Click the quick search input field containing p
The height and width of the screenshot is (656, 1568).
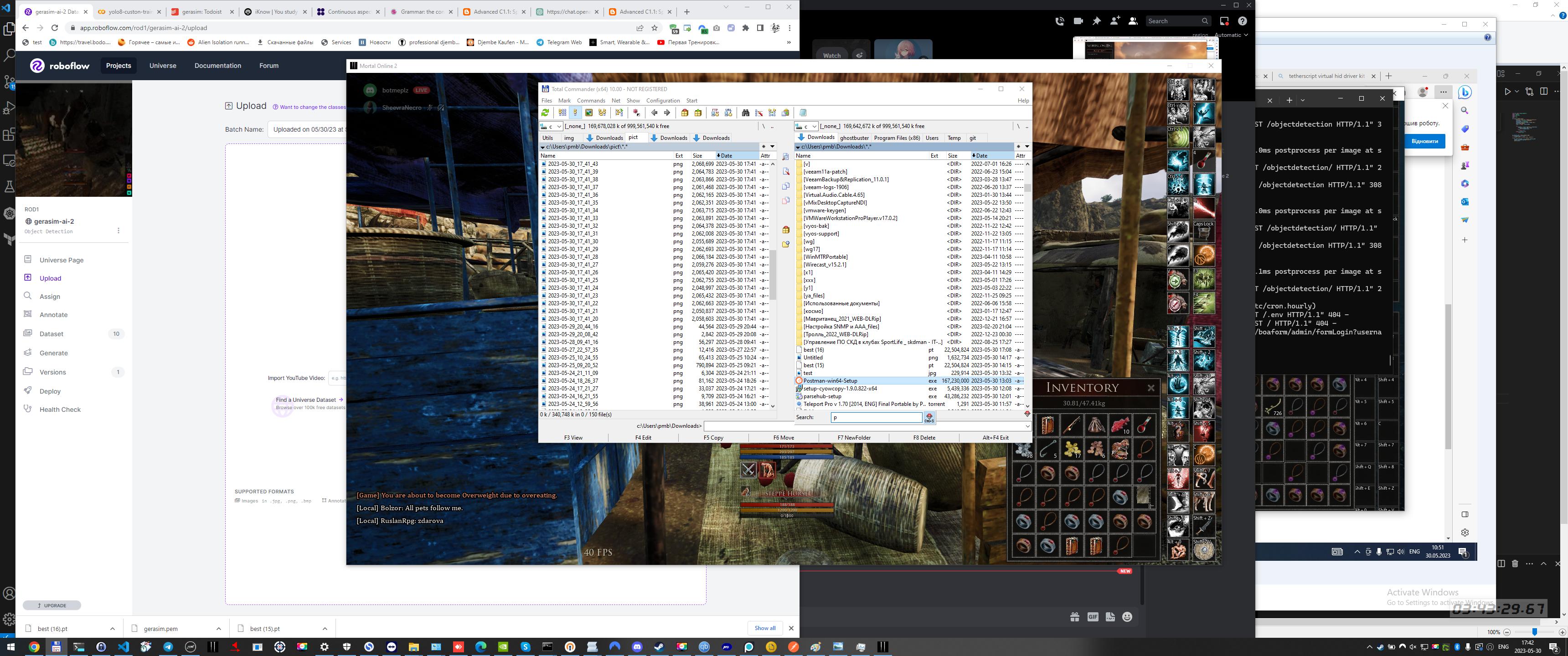pos(877,417)
